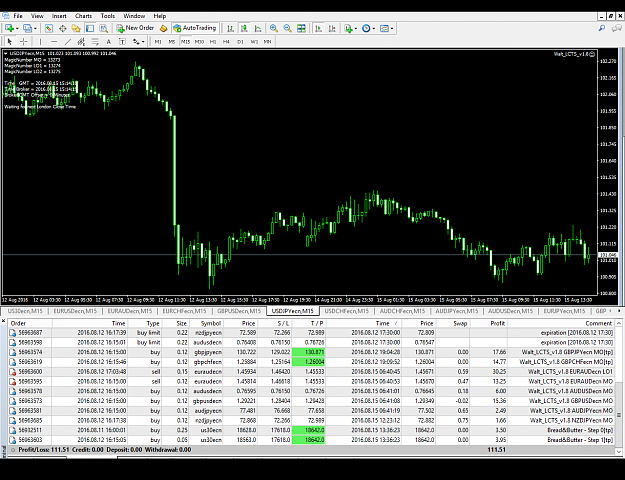Open the new chart dropdown arrow
625x480 pixels.
coord(17,29)
